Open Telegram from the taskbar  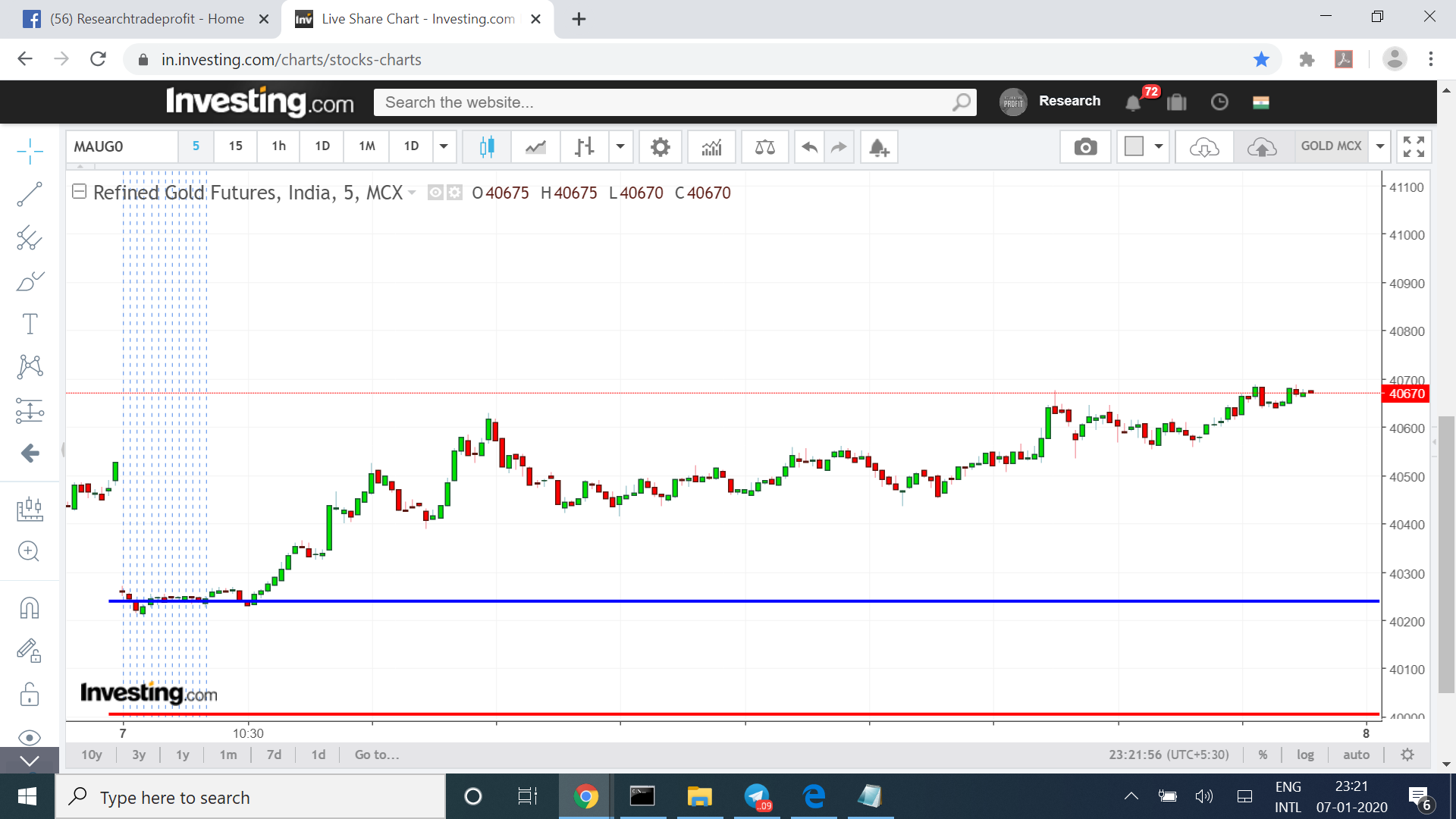tap(757, 796)
